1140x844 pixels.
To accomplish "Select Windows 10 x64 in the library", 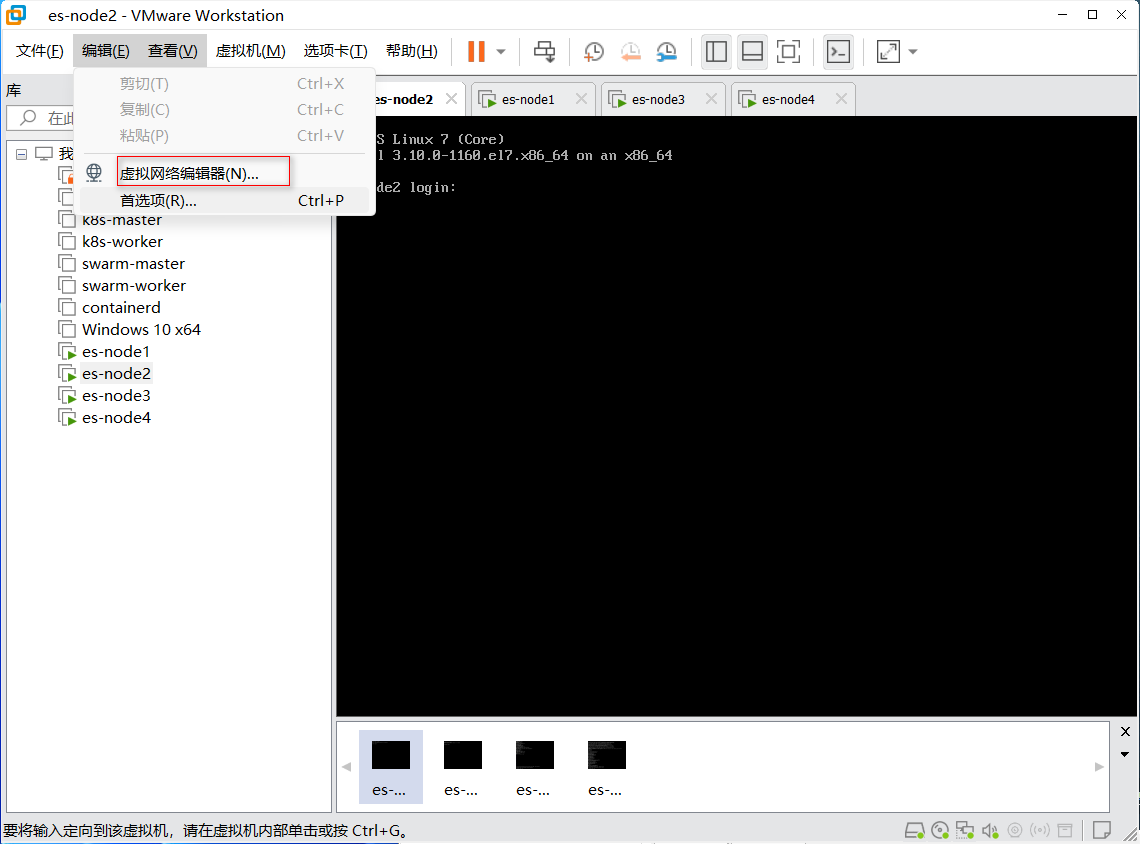I will (x=141, y=329).
